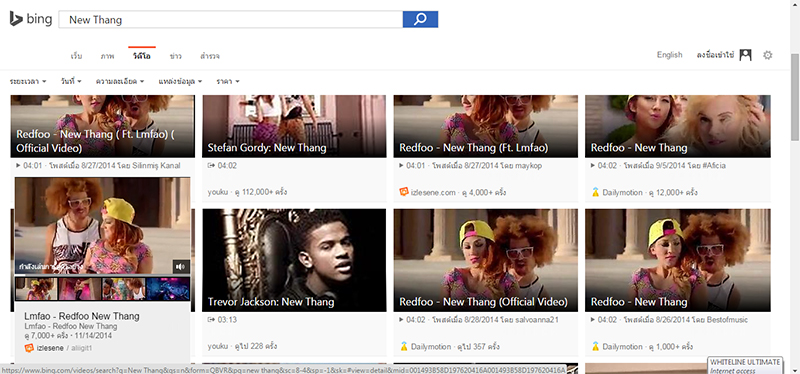The height and width of the screenshot is (374, 800).
Task: Switch to the ภาพ images tab
Action: pos(107,56)
